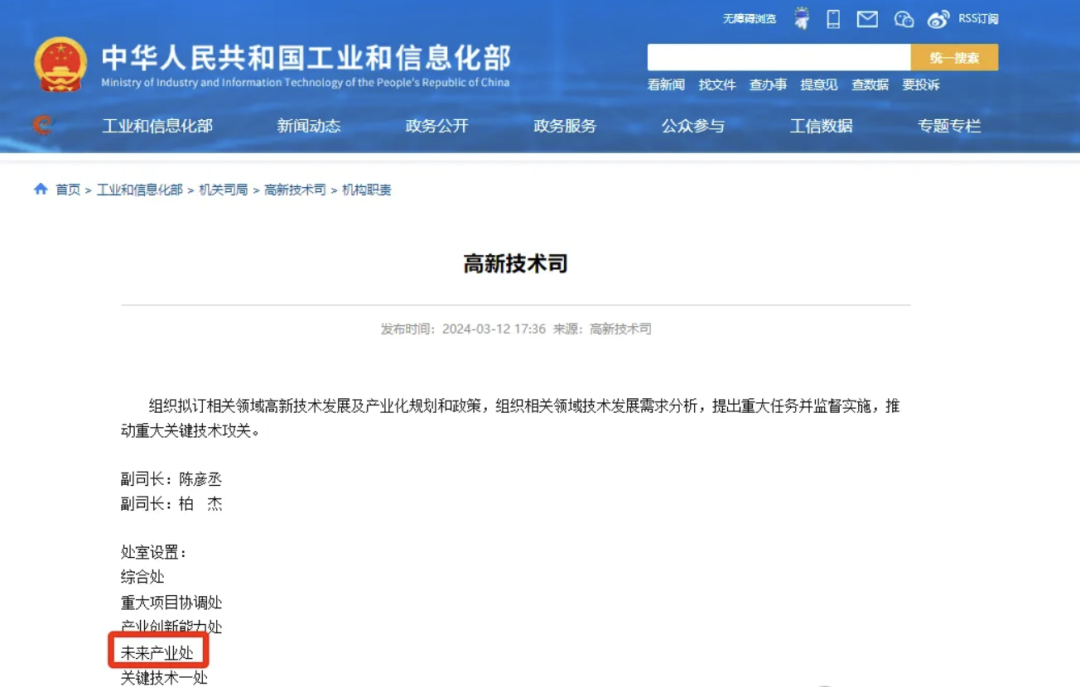Select 政务服务 in the navigation bar
Image resolution: width=1080 pixels, height=687 pixels.
565,126
